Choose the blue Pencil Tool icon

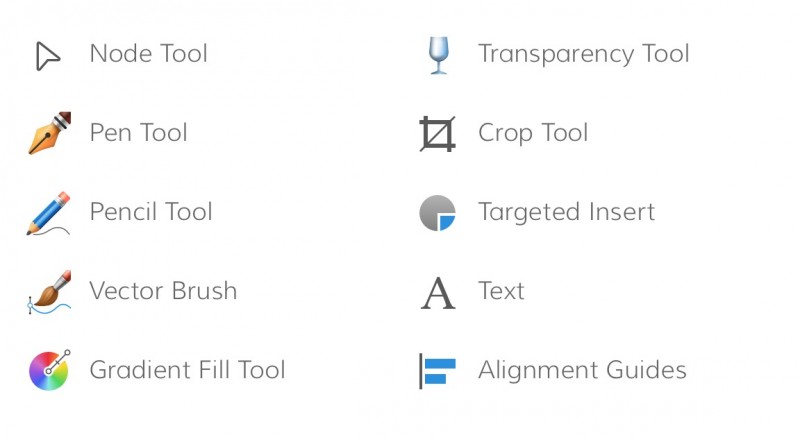tap(48, 213)
